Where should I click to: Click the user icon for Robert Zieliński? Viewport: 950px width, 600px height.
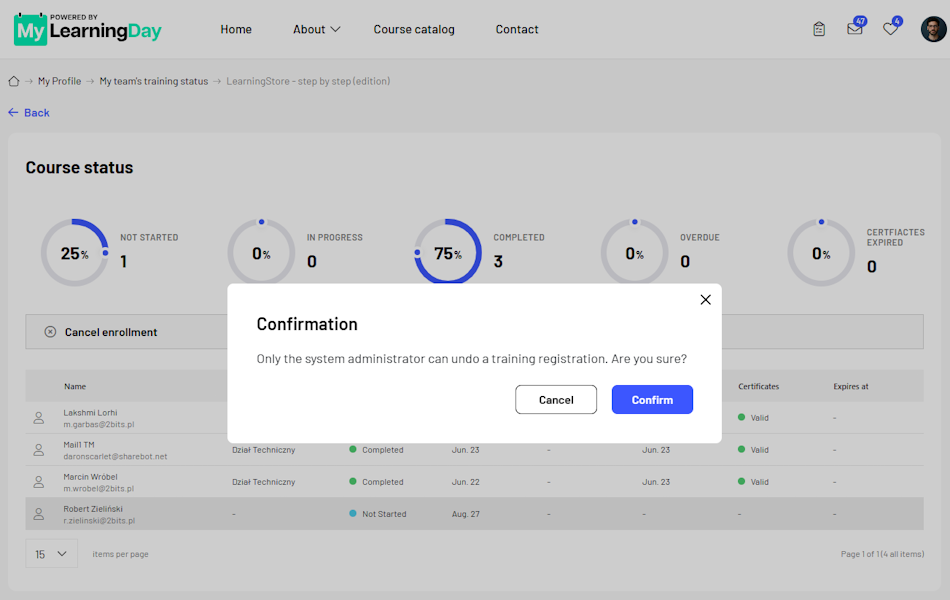pos(39,515)
